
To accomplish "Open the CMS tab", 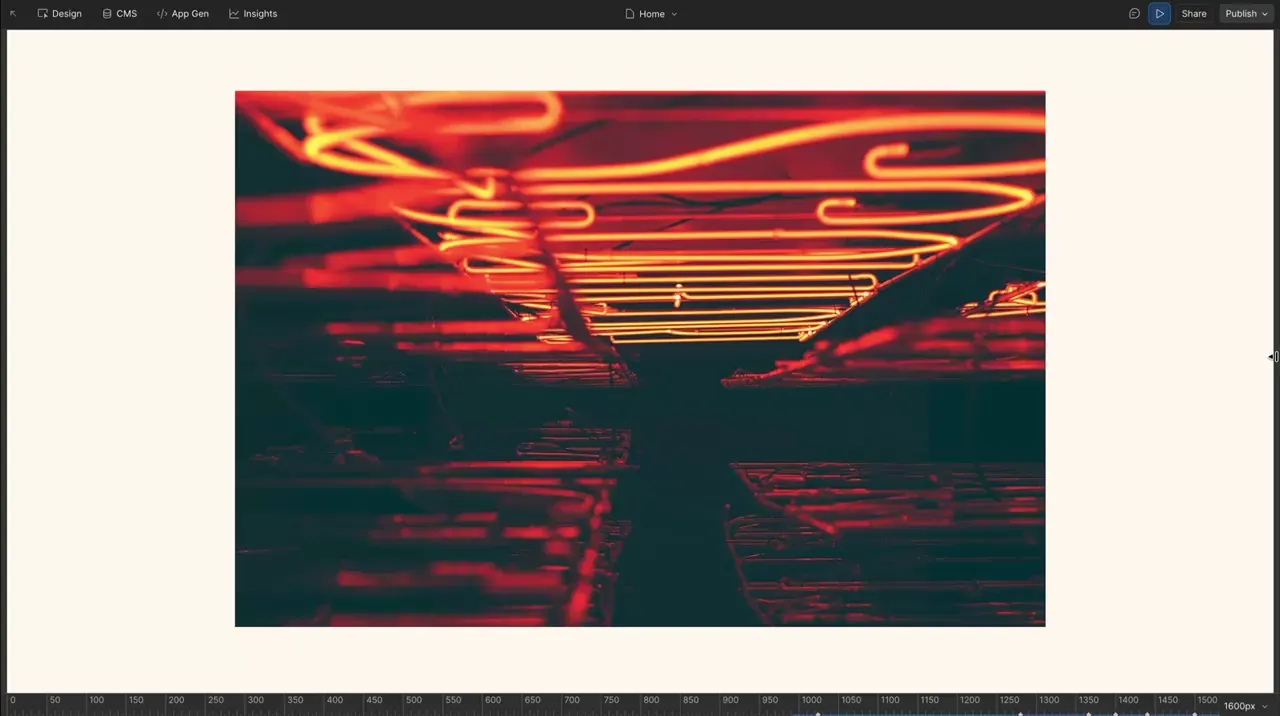I will [x=119, y=14].
